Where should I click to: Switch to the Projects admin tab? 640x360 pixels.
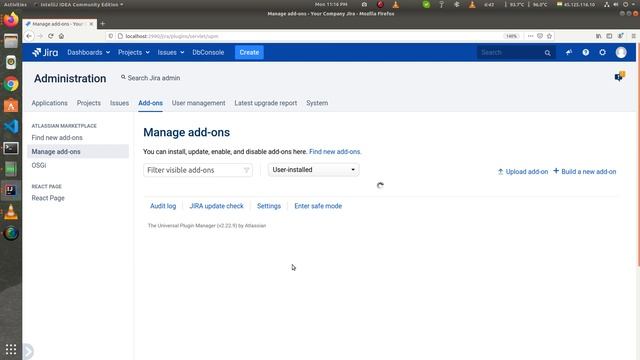[89, 103]
